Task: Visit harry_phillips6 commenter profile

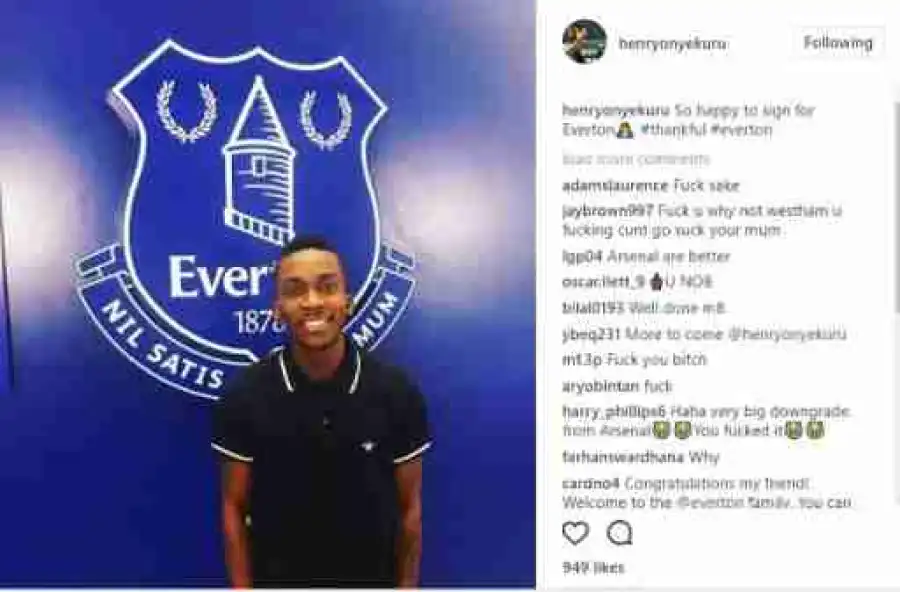Action: tap(614, 412)
